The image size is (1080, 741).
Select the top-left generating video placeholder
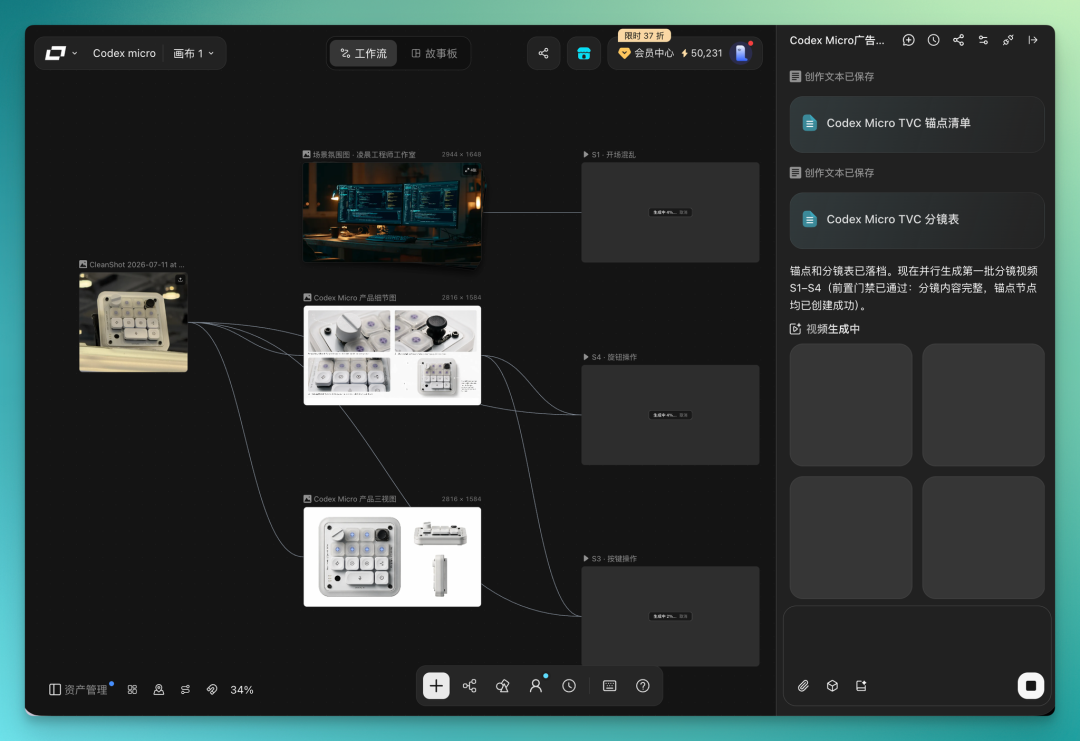851,405
